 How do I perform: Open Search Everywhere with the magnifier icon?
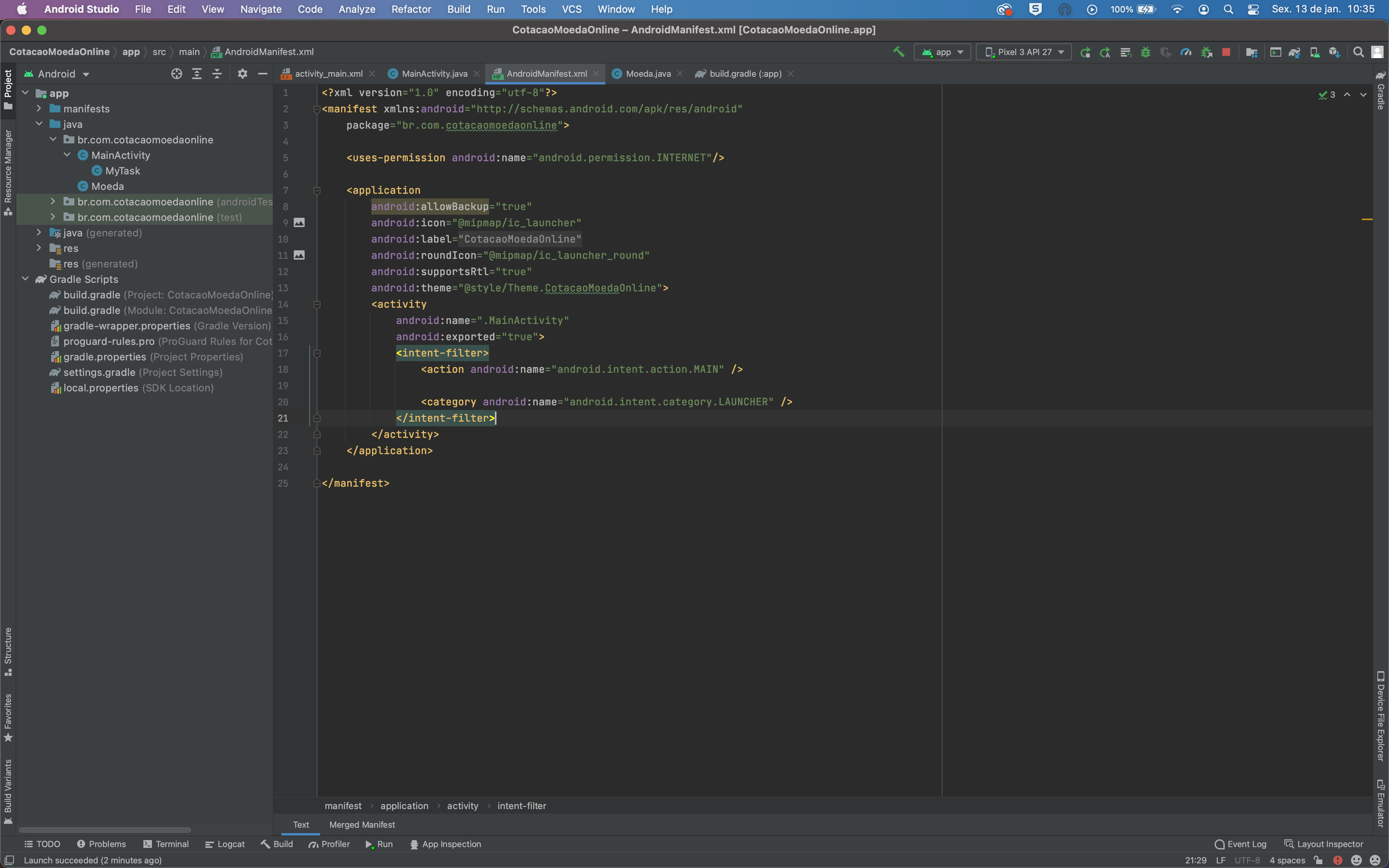click(x=1358, y=52)
